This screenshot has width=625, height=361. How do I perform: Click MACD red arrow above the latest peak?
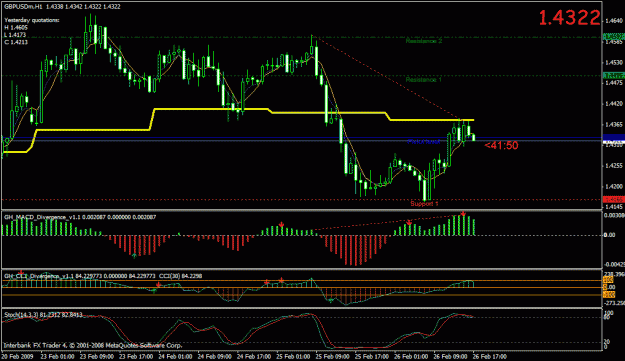[463, 214]
